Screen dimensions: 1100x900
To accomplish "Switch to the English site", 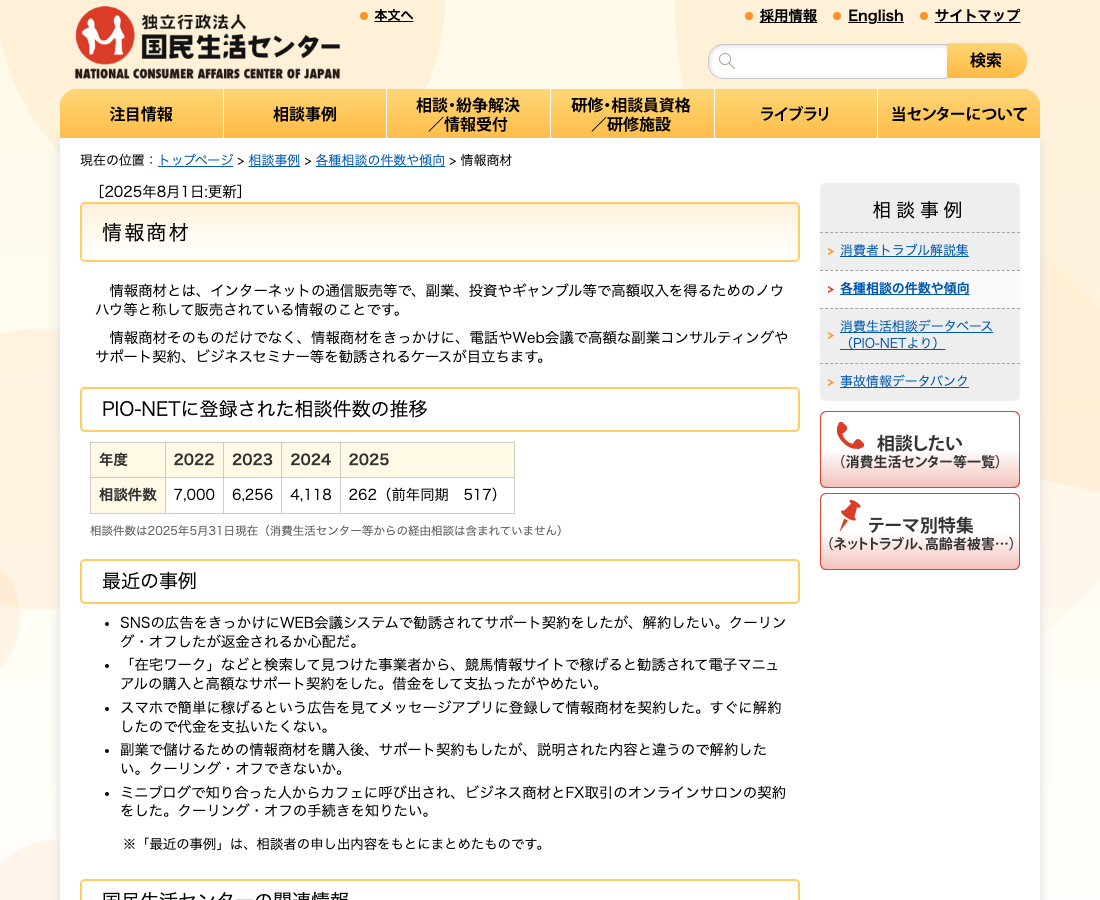I will coord(876,15).
